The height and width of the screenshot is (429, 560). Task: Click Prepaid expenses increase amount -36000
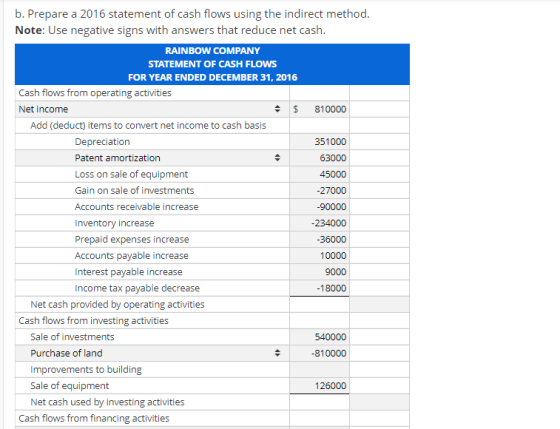(x=319, y=239)
